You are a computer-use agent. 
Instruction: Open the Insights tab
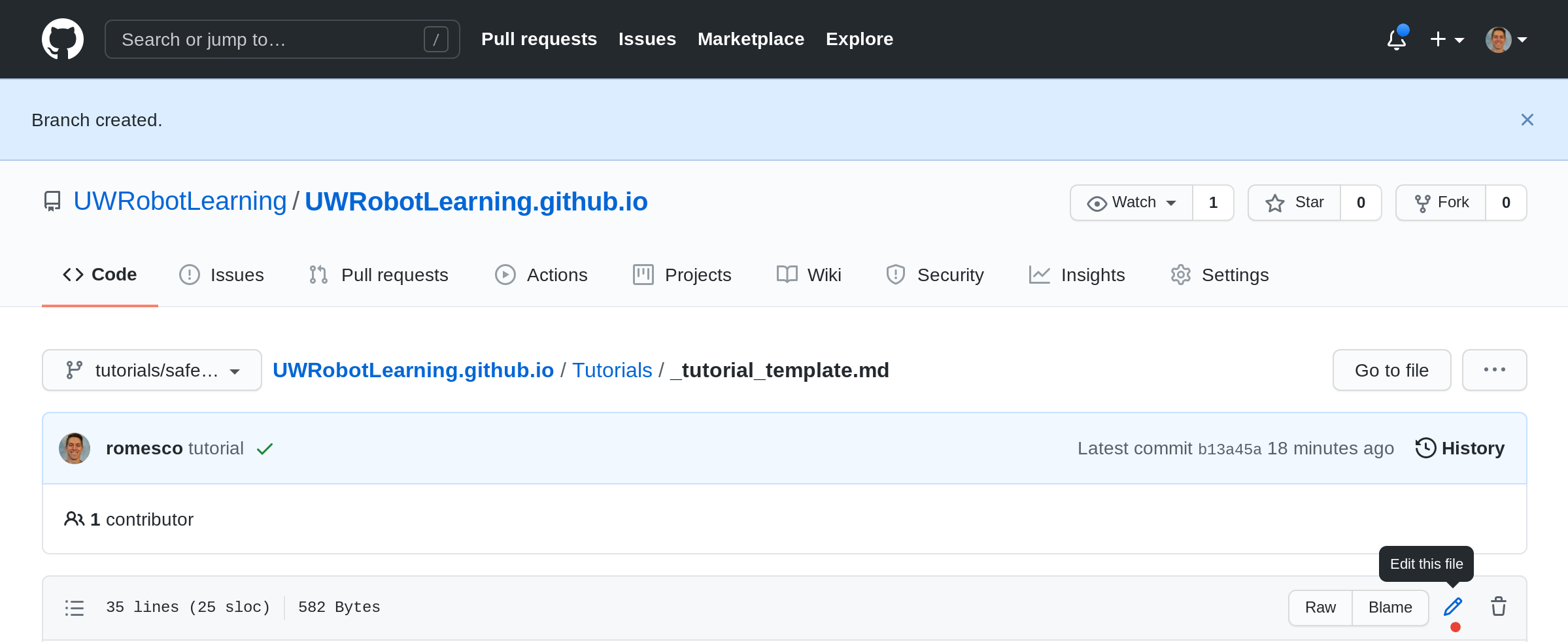(x=1077, y=275)
